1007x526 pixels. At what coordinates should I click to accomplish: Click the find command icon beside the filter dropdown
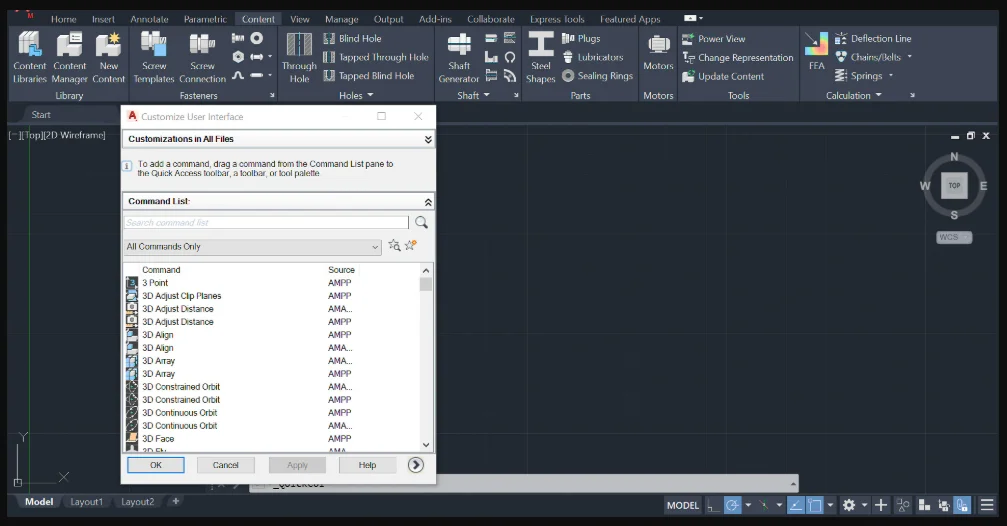pyautogui.click(x=394, y=245)
